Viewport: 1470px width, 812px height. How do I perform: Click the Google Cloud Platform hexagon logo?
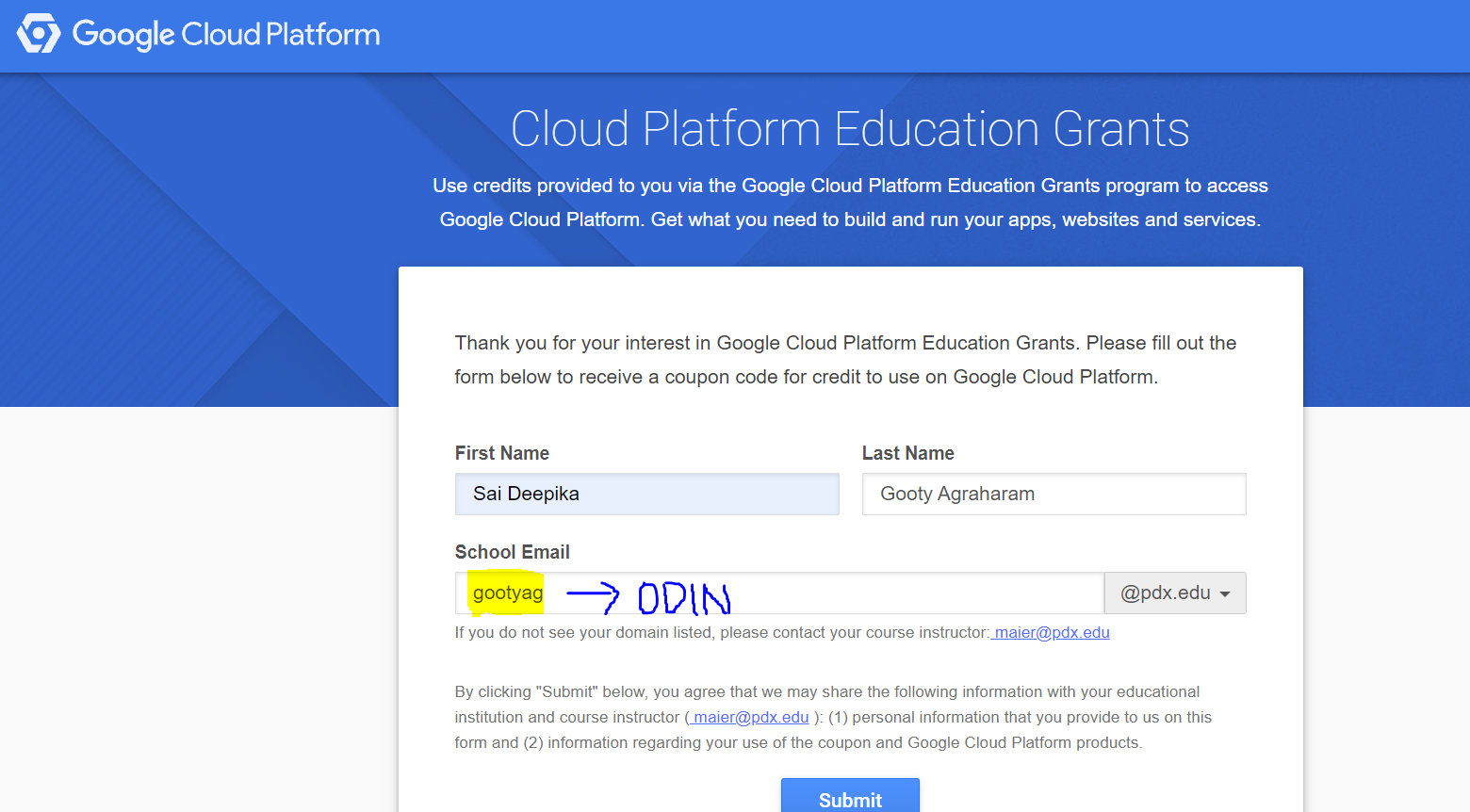(x=39, y=34)
